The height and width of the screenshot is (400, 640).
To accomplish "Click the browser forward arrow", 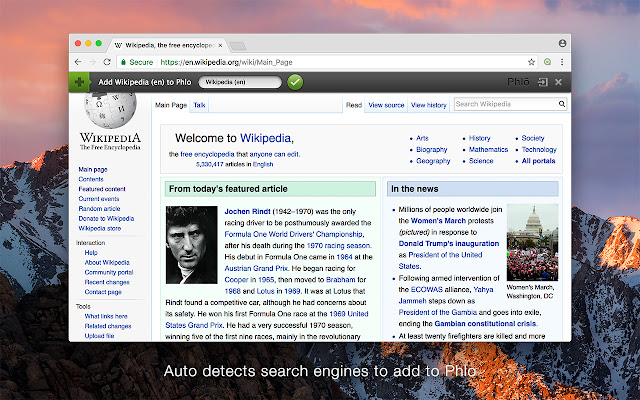I will click(93, 62).
